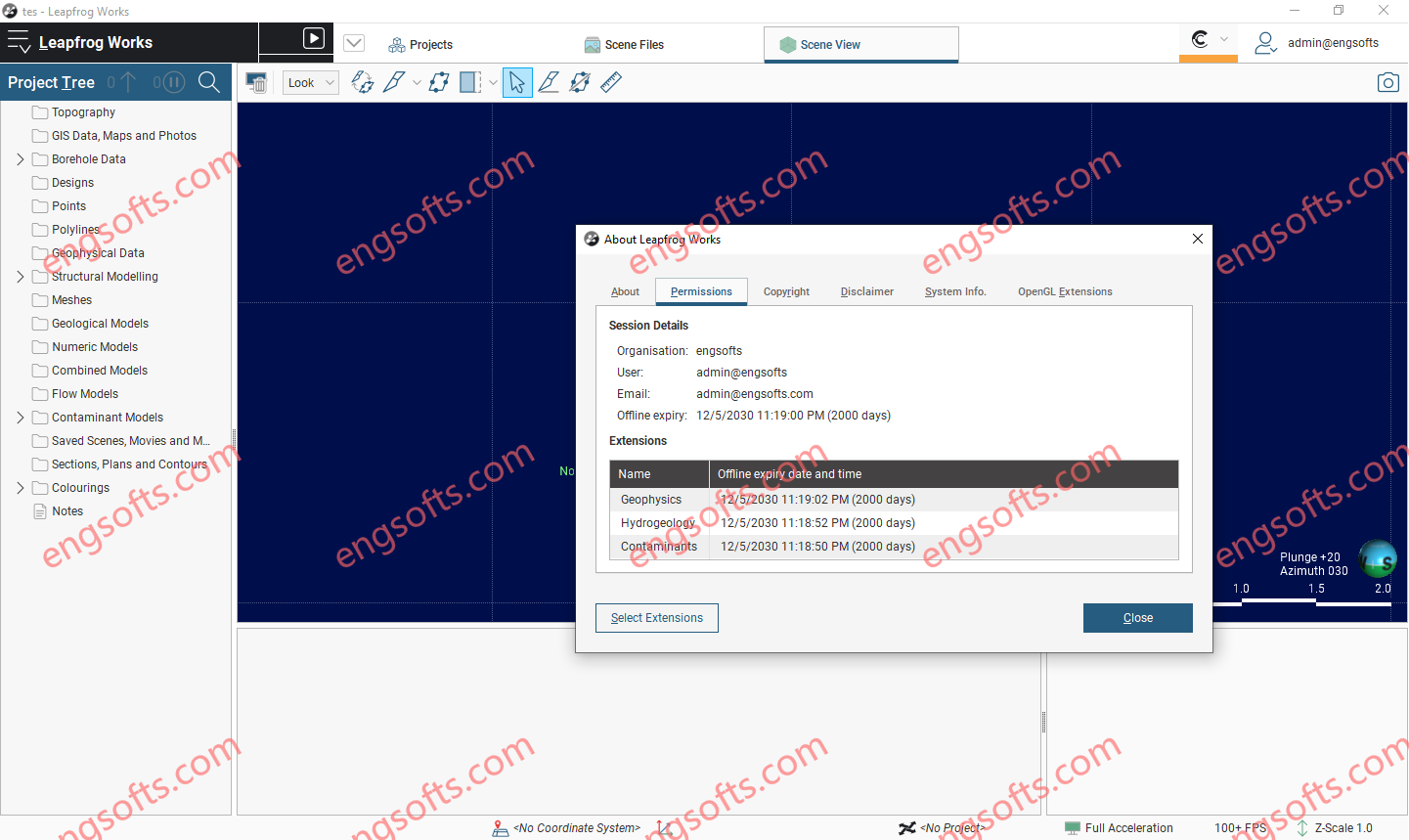Open the slicer tool options dropdown arrow
This screenshot has height=840, width=1409.
pyautogui.click(x=417, y=83)
